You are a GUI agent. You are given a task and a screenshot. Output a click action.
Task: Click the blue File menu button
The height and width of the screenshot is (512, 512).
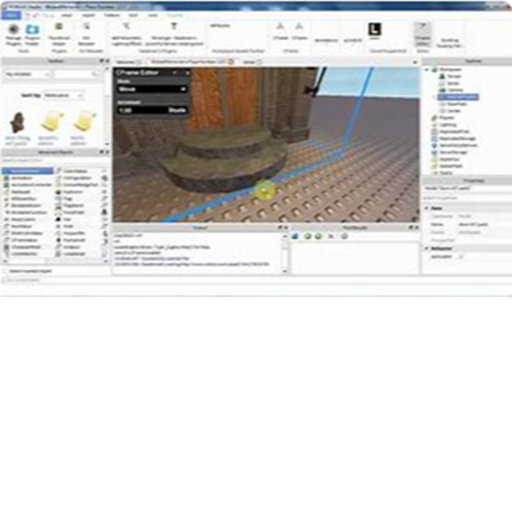coord(11,15)
